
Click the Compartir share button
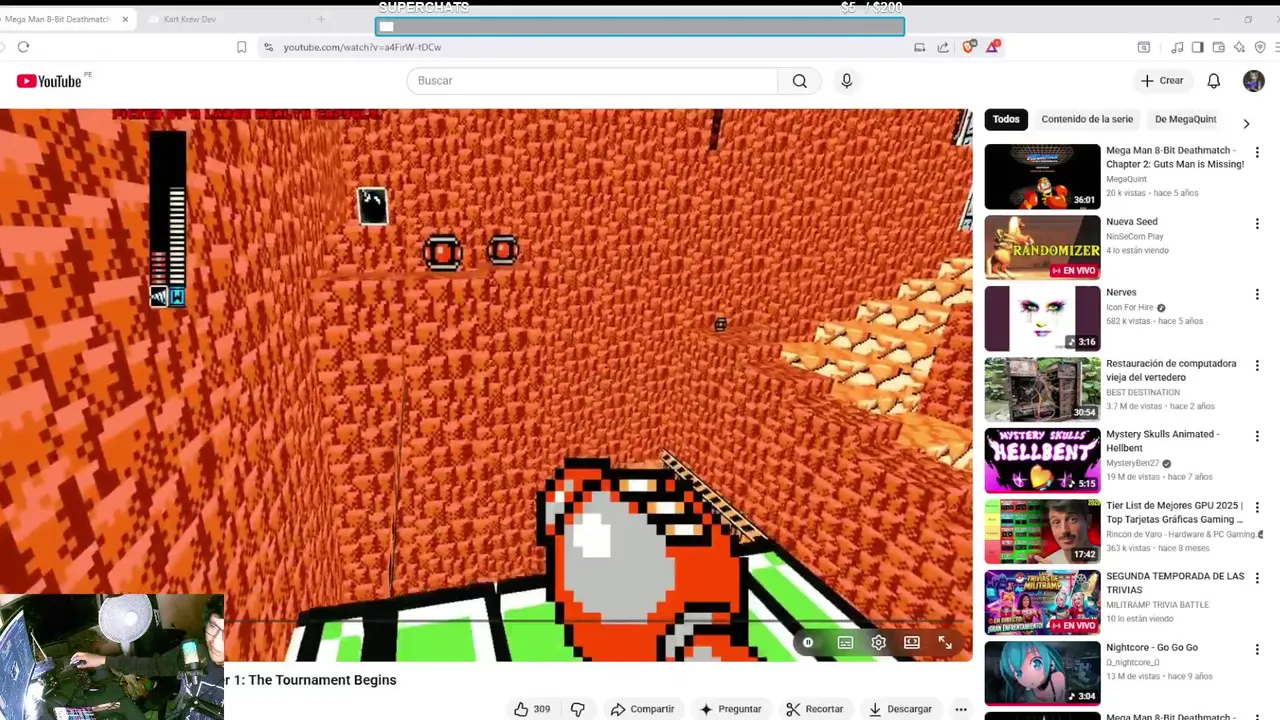tap(643, 709)
